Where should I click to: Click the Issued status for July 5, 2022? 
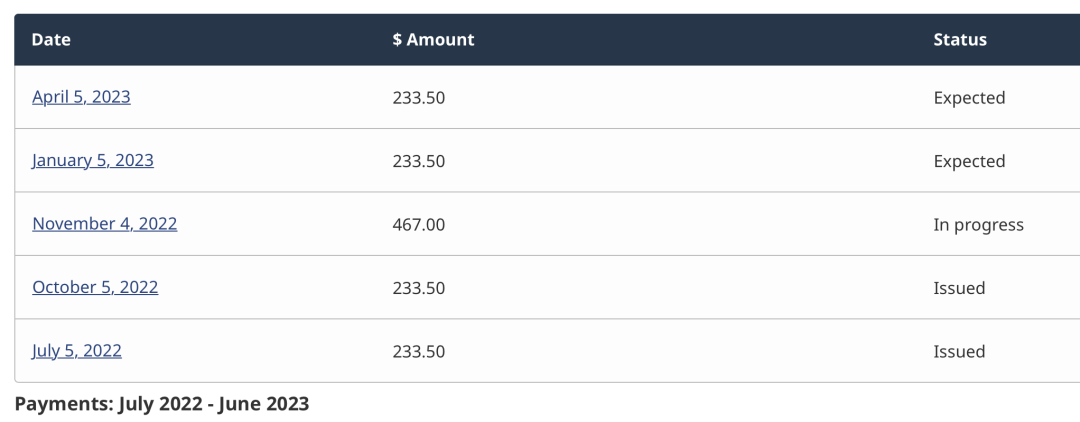click(959, 352)
